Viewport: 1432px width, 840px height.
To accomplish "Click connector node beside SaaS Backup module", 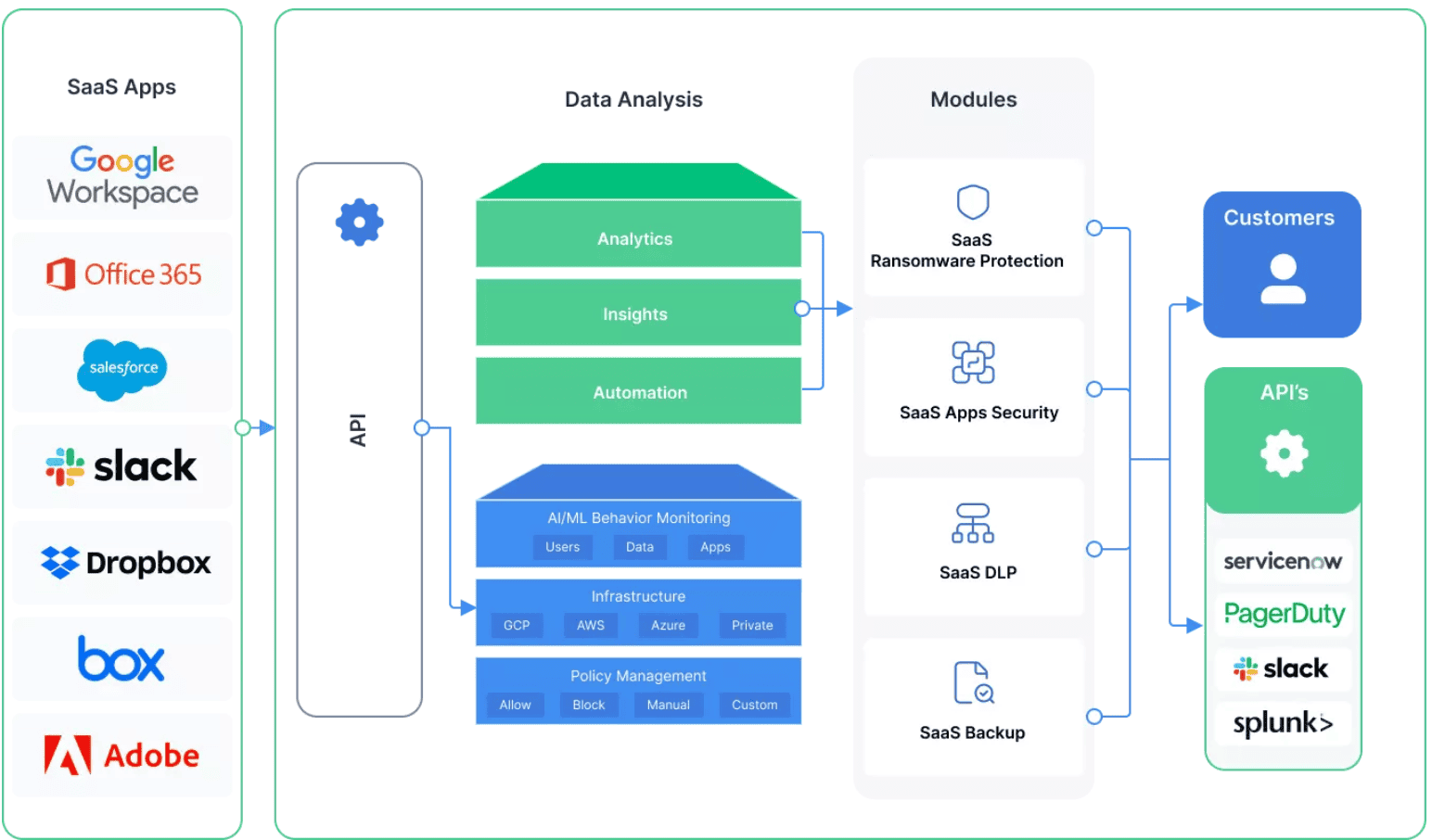I will click(1094, 717).
